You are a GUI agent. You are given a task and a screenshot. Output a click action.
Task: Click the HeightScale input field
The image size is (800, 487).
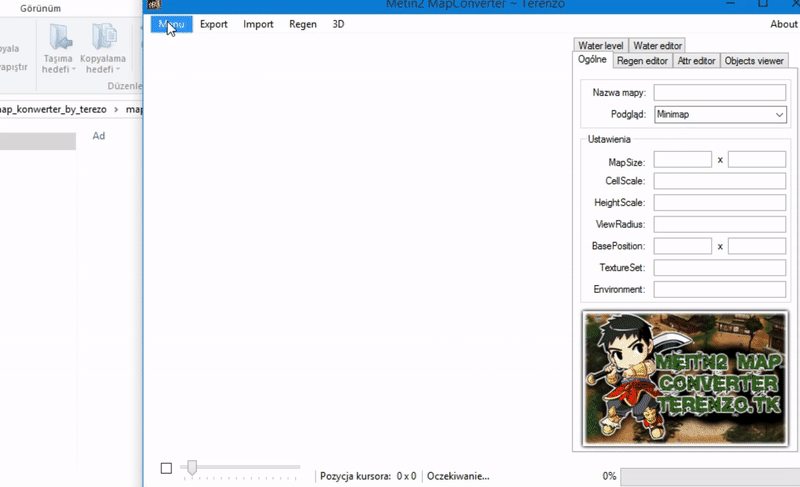719,202
